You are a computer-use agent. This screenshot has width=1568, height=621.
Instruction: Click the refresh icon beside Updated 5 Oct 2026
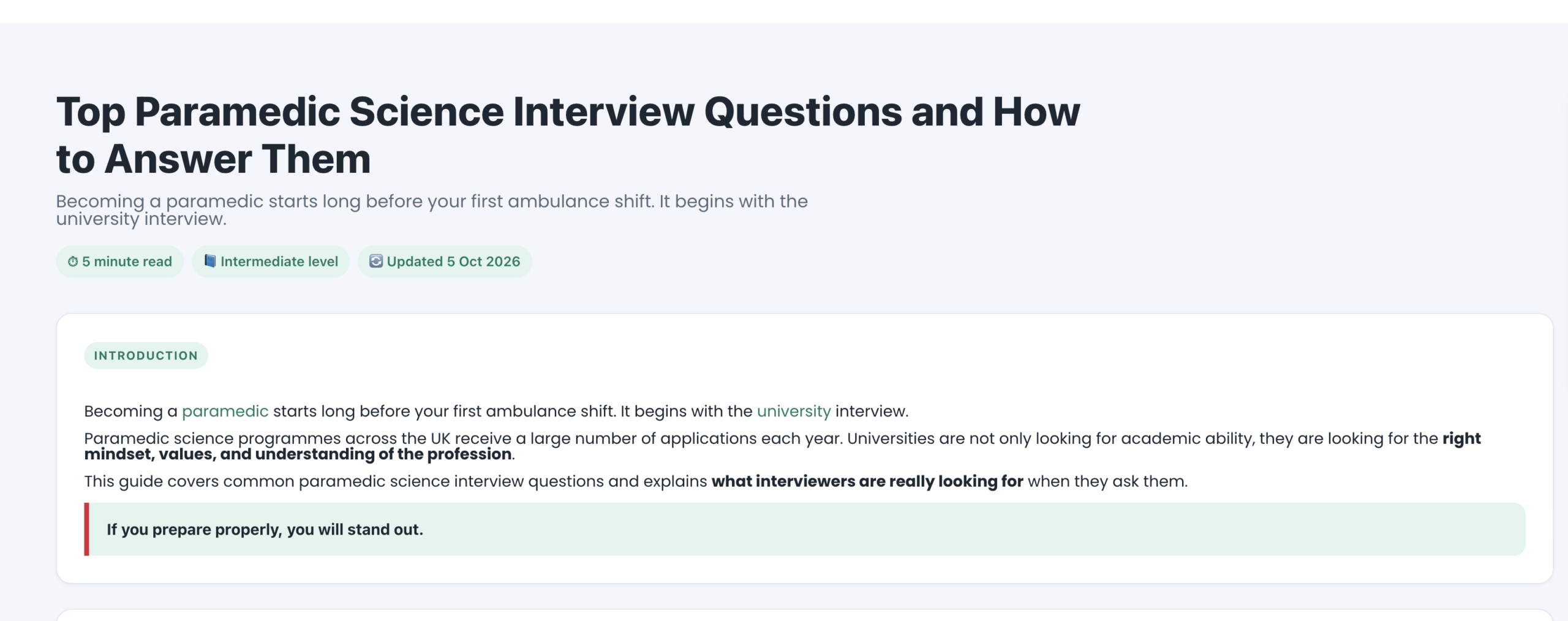pyautogui.click(x=376, y=261)
